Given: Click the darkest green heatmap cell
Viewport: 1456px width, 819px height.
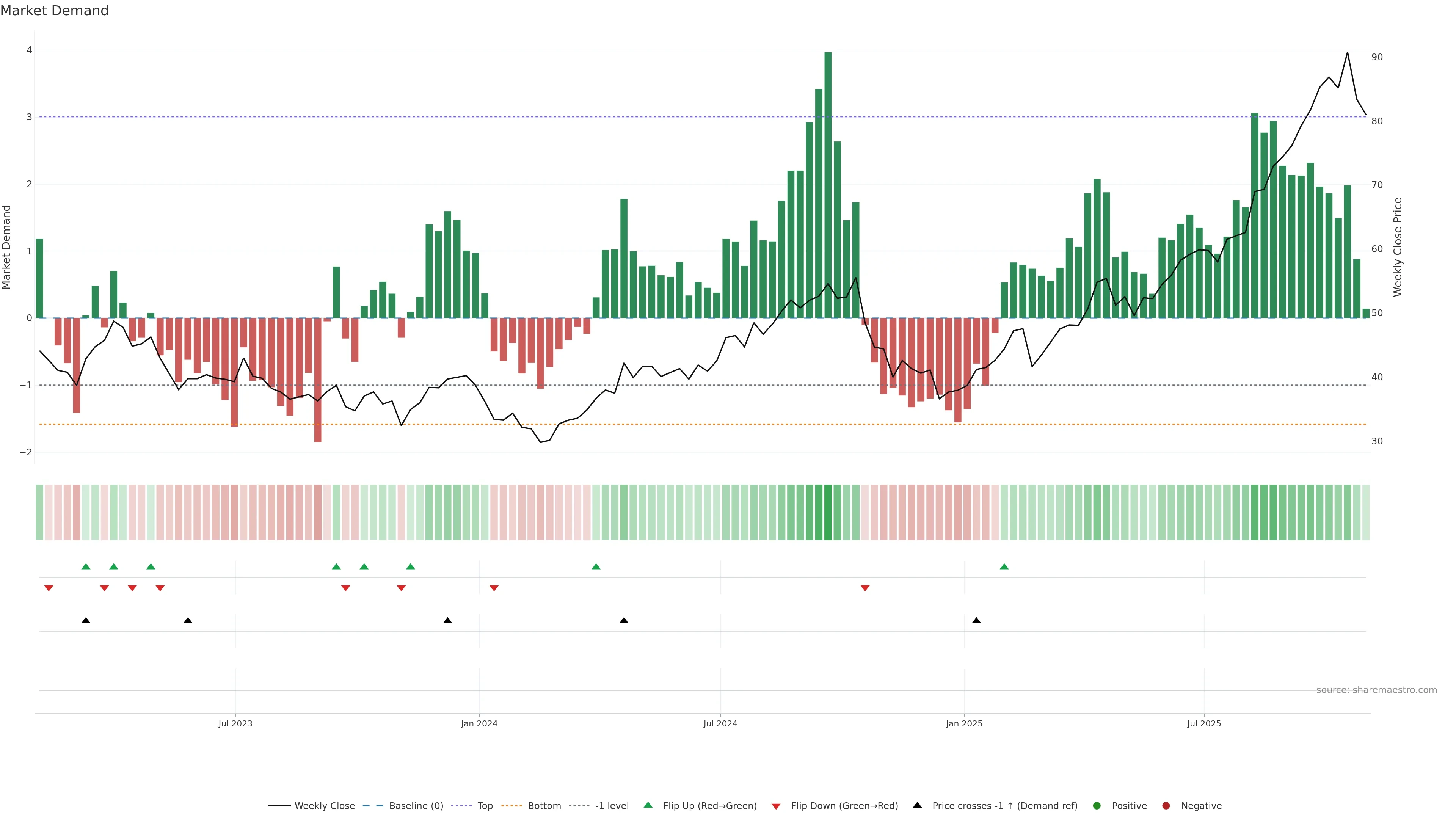Looking at the screenshot, I should (828, 512).
